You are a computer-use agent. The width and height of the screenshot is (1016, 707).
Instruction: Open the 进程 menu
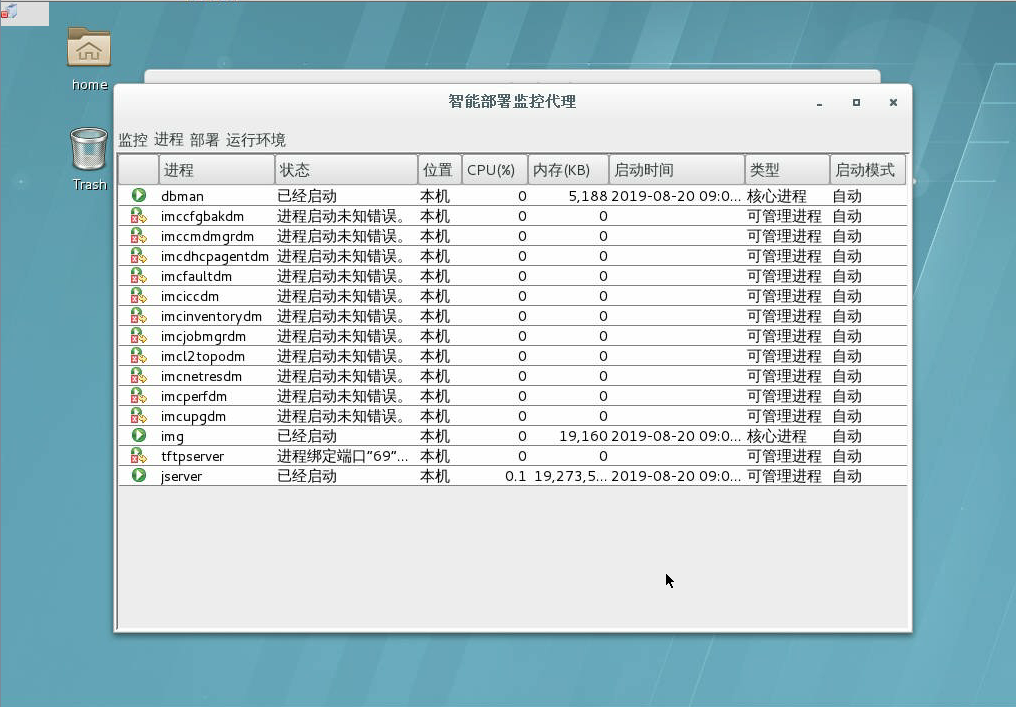click(169, 140)
